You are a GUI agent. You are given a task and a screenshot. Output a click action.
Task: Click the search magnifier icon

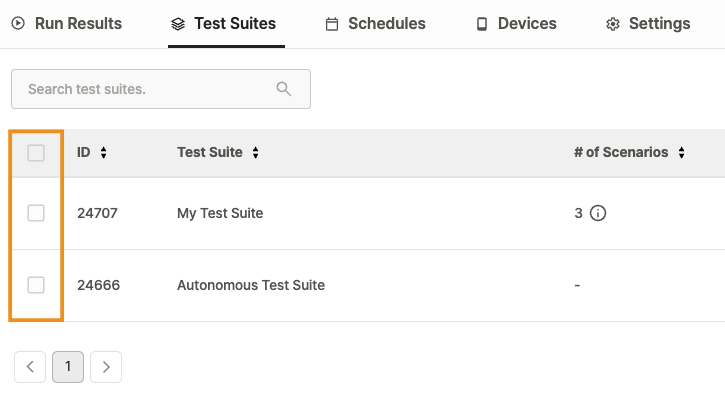(283, 89)
